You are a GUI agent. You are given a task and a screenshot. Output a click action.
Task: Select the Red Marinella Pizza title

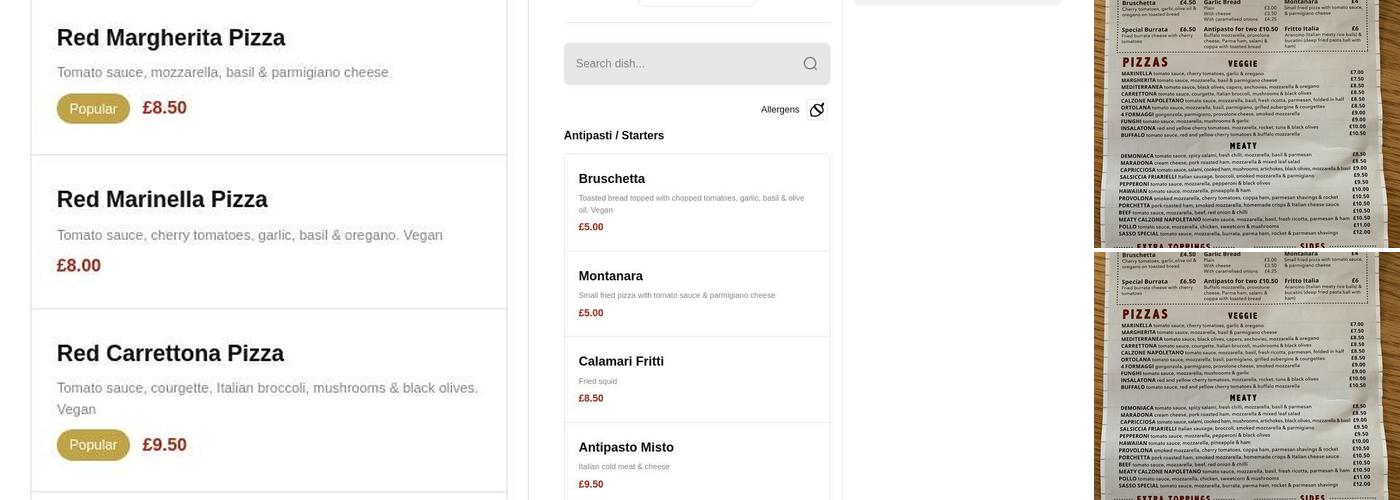[162, 200]
